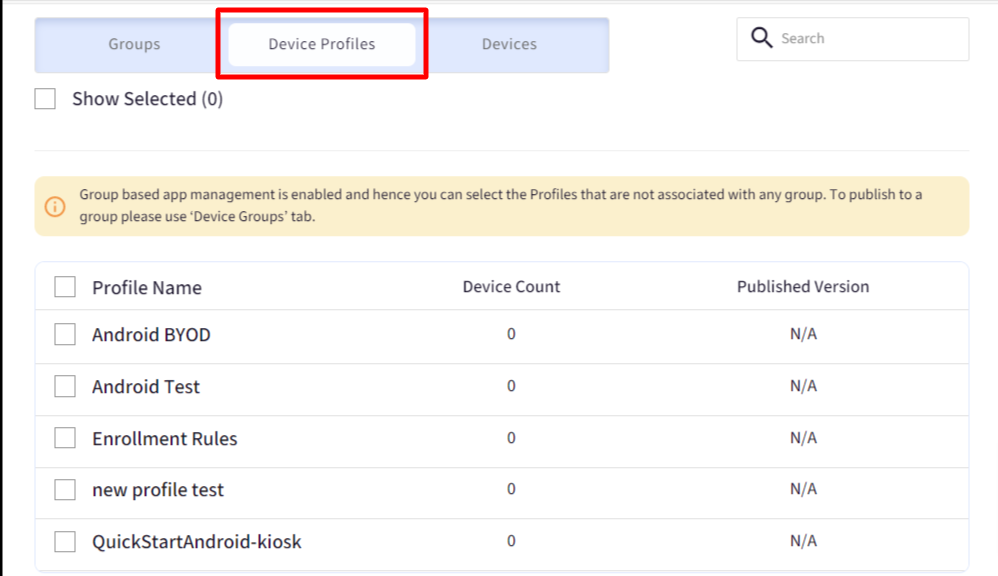This screenshot has height=576, width=998.
Task: Click the Show Selected (0) label
Action: [x=148, y=99]
